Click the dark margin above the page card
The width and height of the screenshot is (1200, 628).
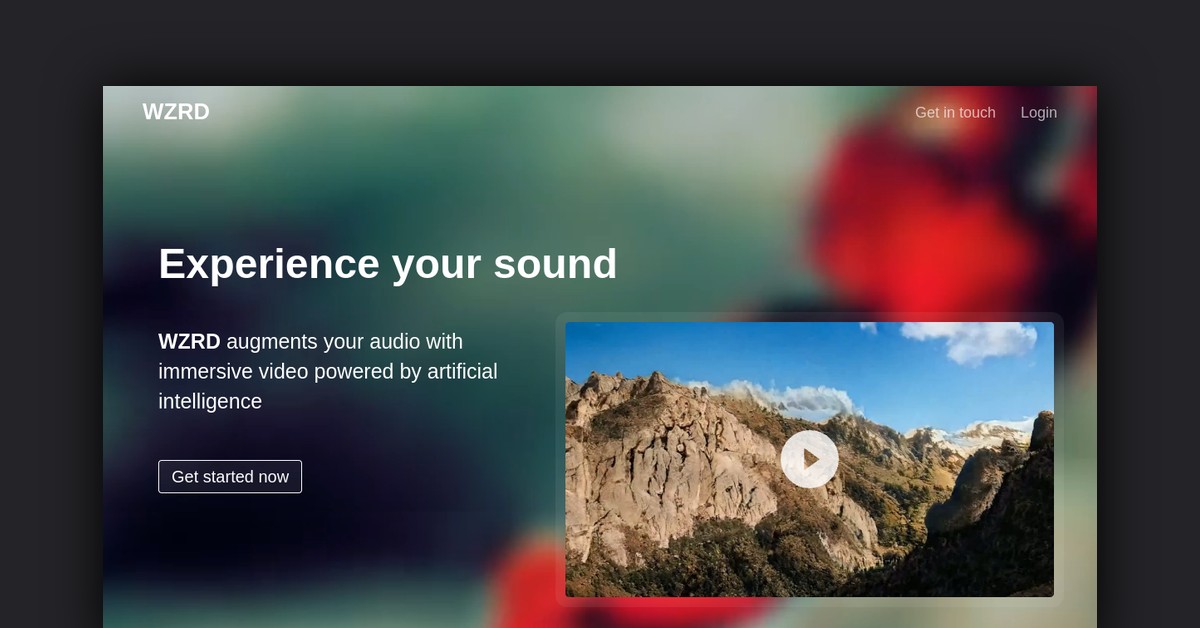[x=600, y=42]
